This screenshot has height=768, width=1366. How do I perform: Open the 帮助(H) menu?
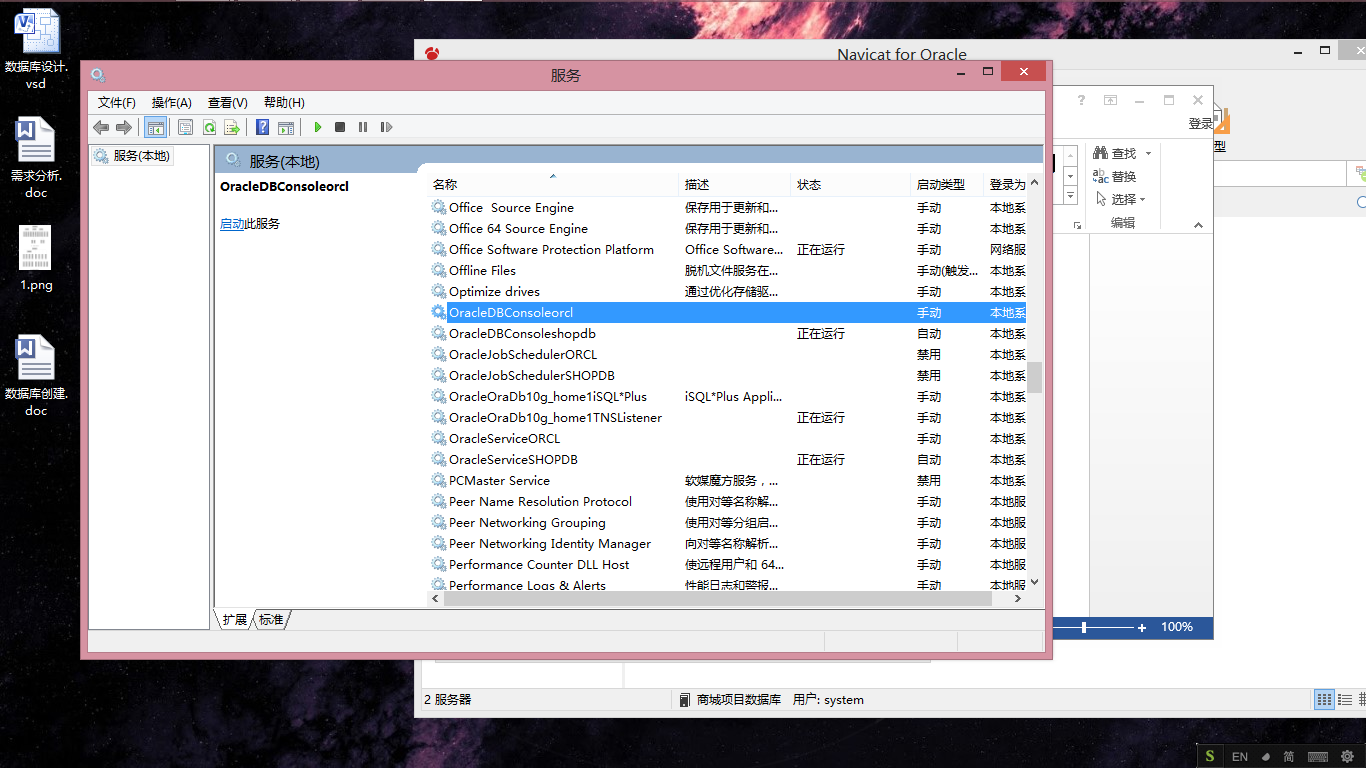tap(284, 102)
